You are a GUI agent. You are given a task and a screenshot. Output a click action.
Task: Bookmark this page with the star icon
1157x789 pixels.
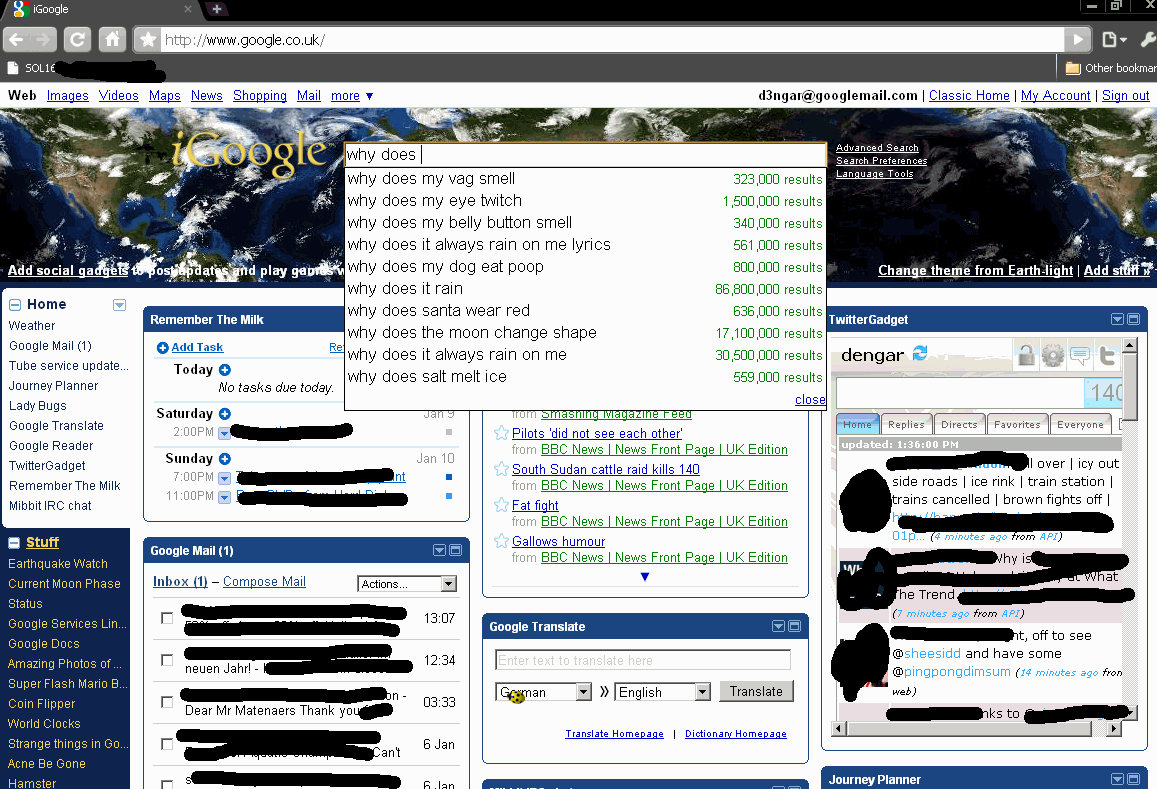(148, 39)
